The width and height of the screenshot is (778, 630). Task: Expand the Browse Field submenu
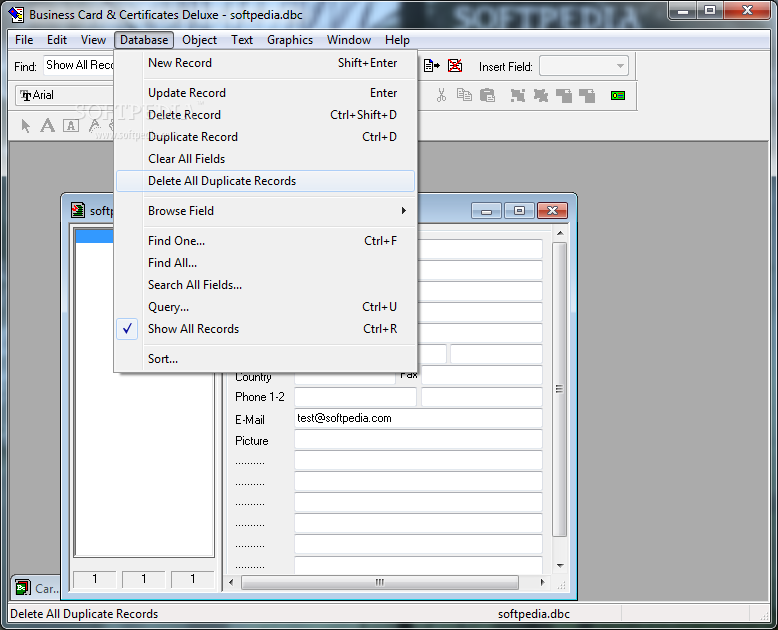coord(265,211)
